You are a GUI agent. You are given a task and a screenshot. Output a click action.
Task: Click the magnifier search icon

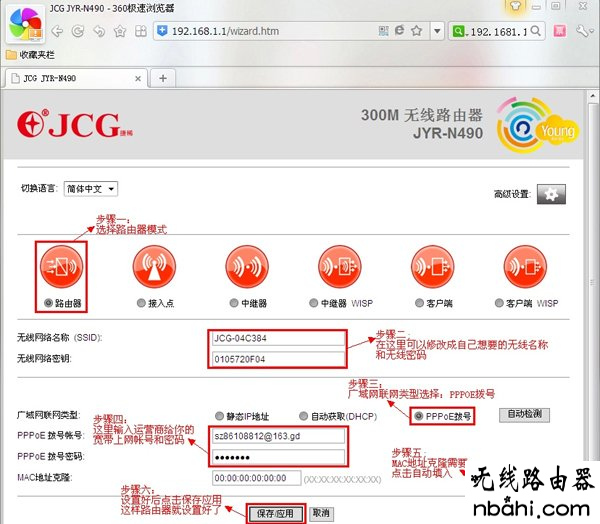(x=536, y=31)
